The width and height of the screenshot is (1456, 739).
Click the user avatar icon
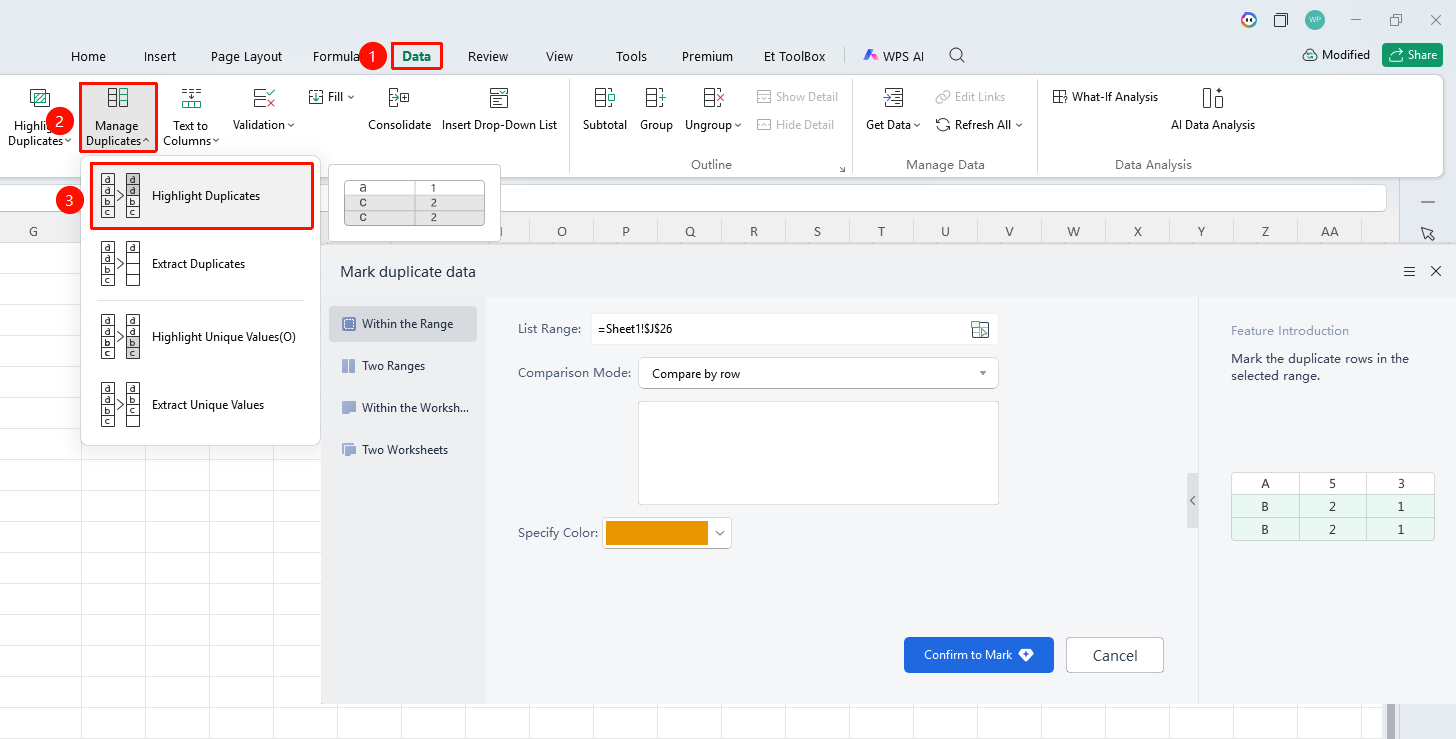tap(1315, 20)
